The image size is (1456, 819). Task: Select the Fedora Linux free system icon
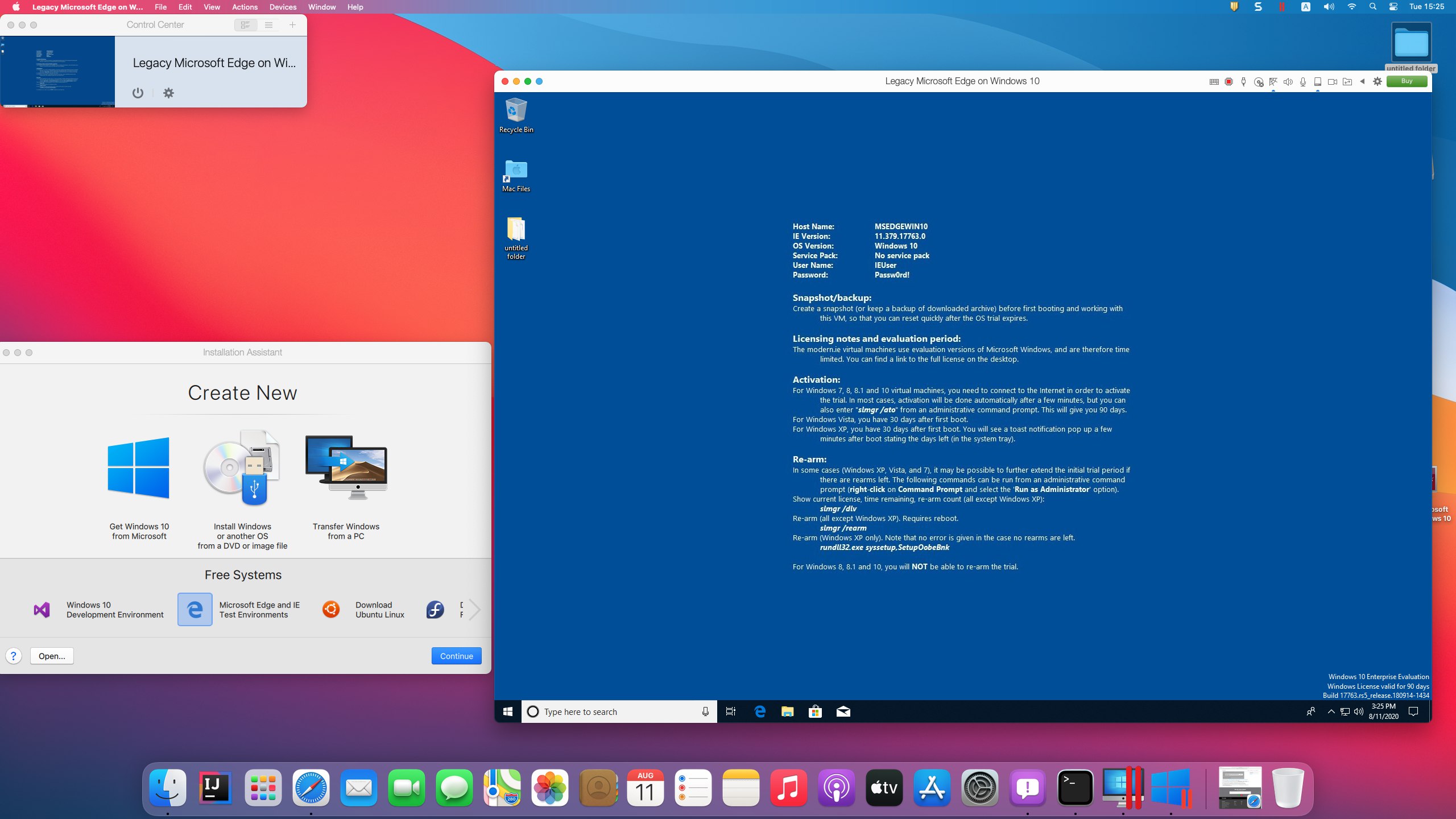coord(435,610)
